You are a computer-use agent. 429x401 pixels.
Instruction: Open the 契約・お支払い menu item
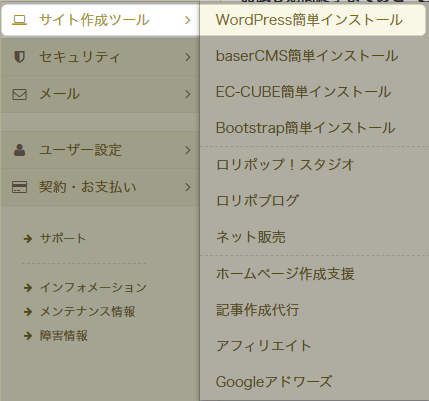(100, 187)
